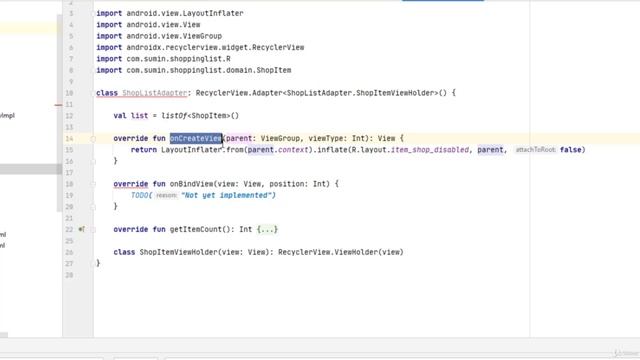Click R.layout.item_shop_disabled resource reference
Image resolution: width=640 pixels, height=360 pixels.
click(x=409, y=150)
